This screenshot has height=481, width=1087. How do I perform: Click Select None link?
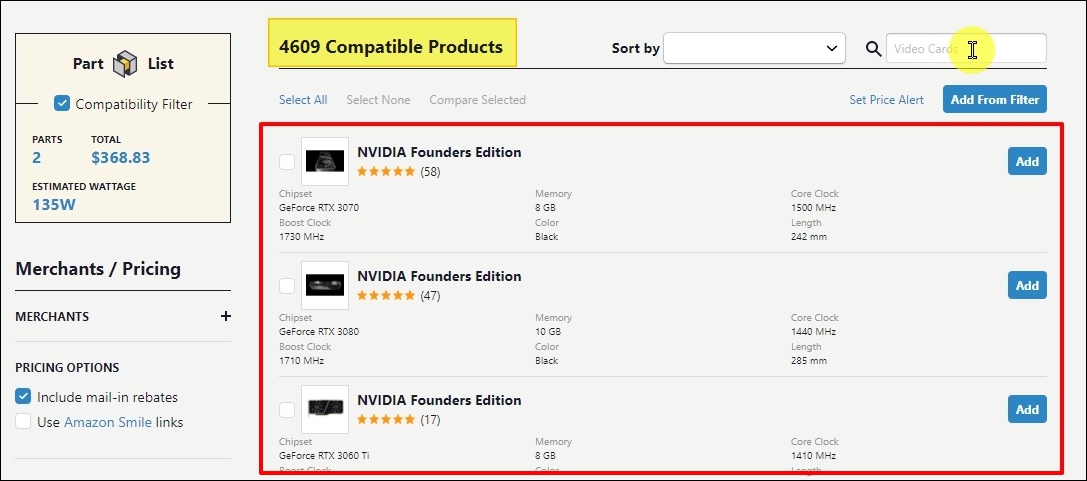378,100
